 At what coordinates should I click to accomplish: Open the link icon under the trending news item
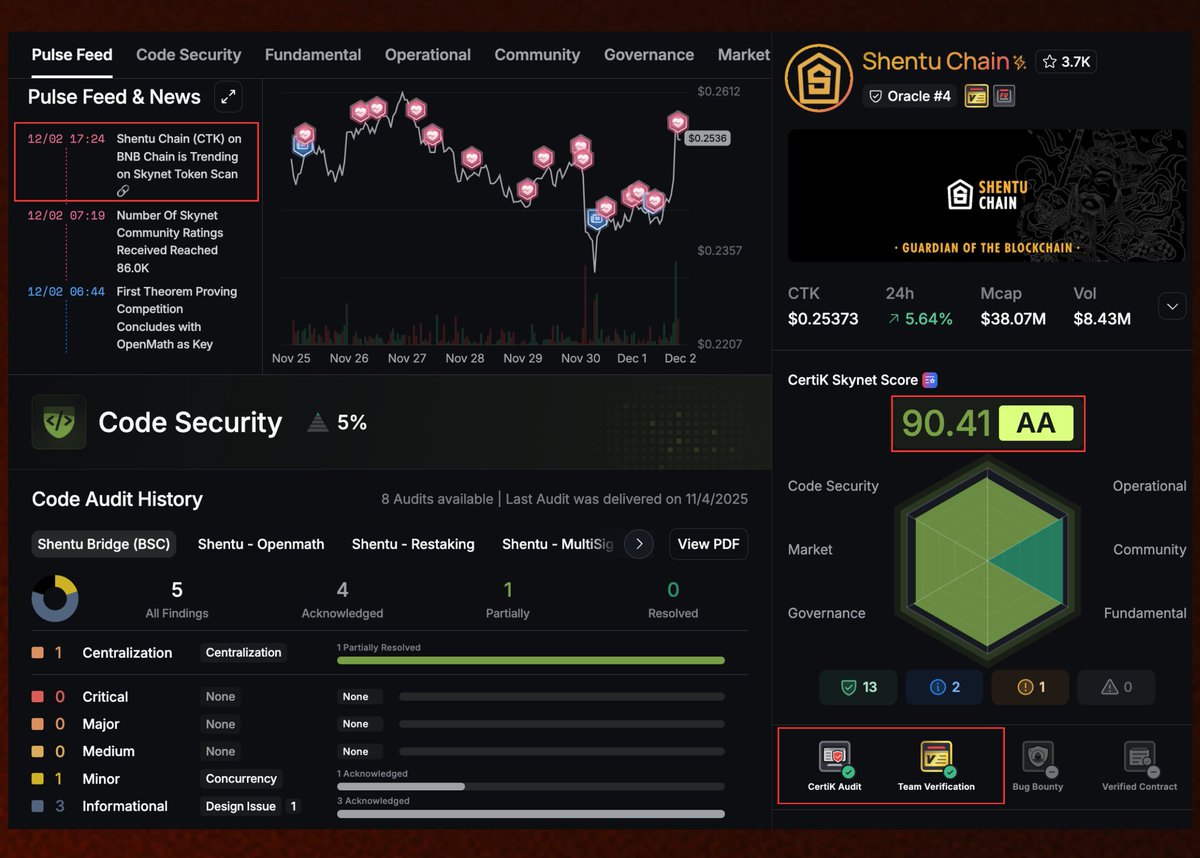(123, 191)
